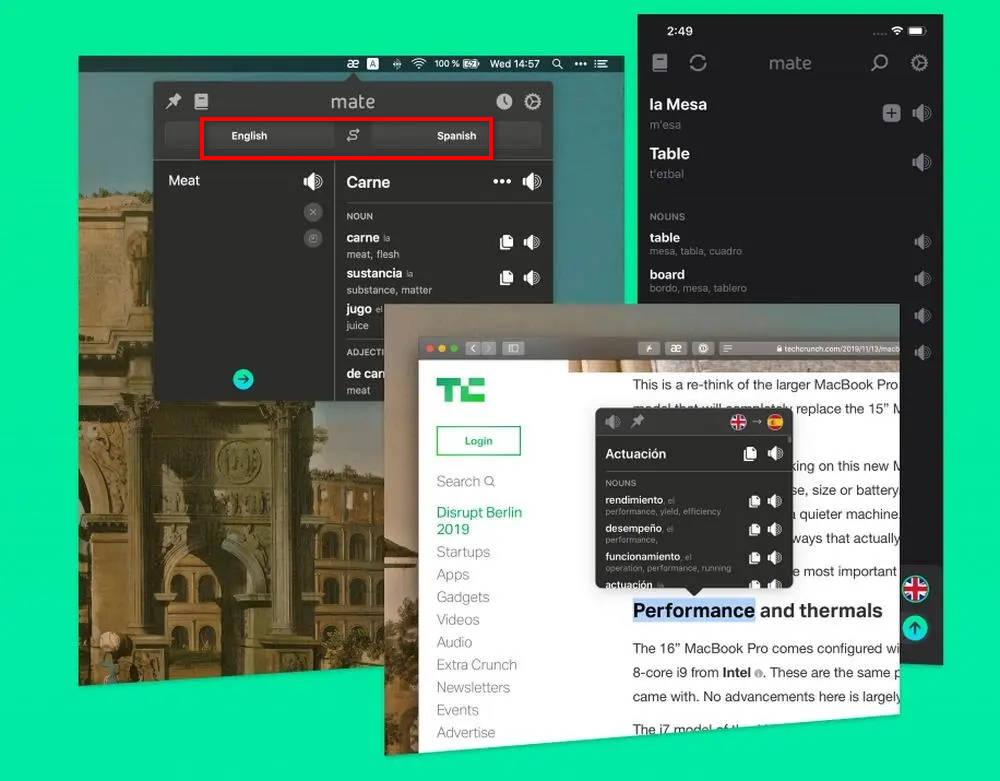Viewport: 1000px width, 781px height.
Task: Copy the 'Actuación' translation
Action: coord(750,454)
